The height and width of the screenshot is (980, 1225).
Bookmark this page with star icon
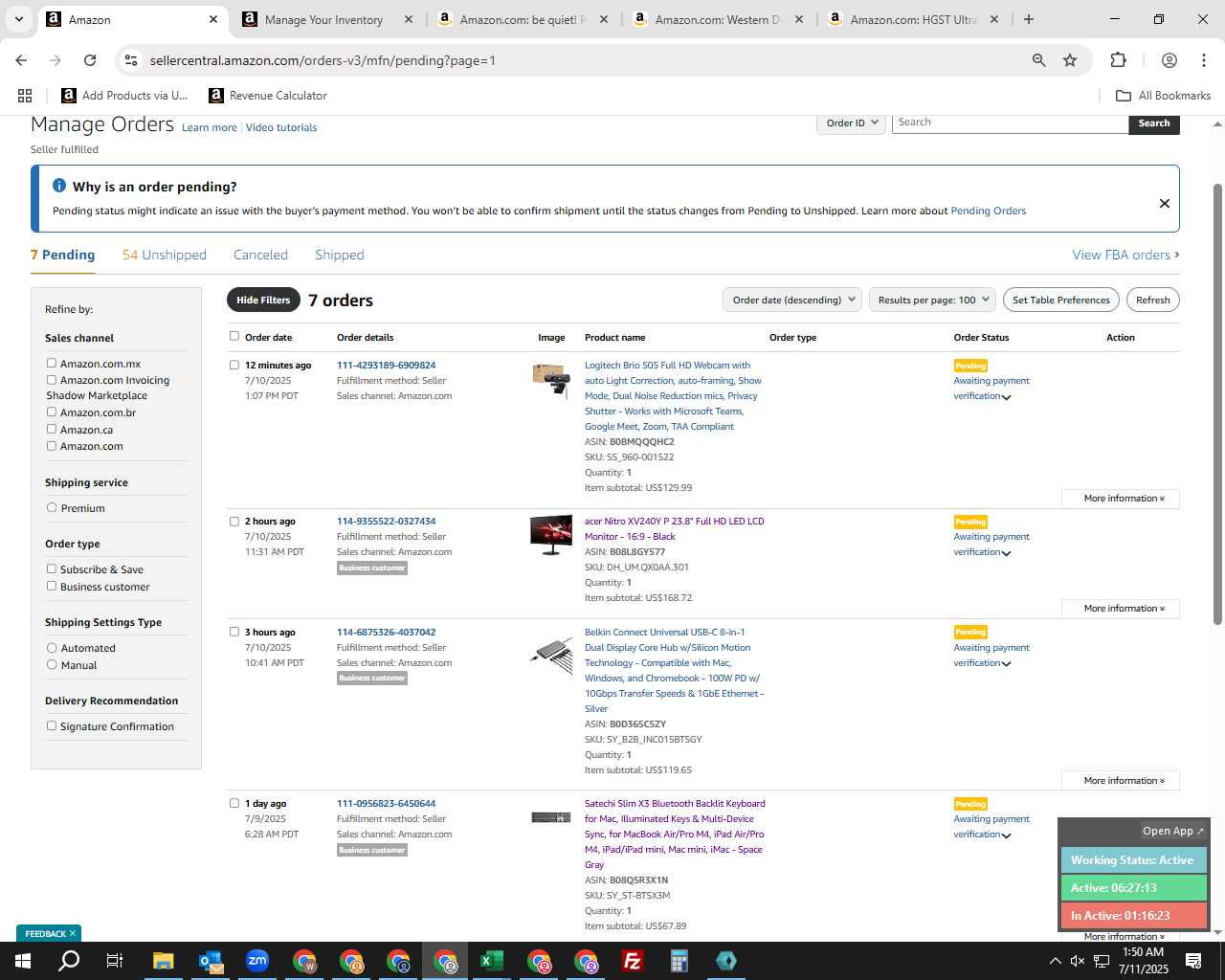[x=1070, y=60]
